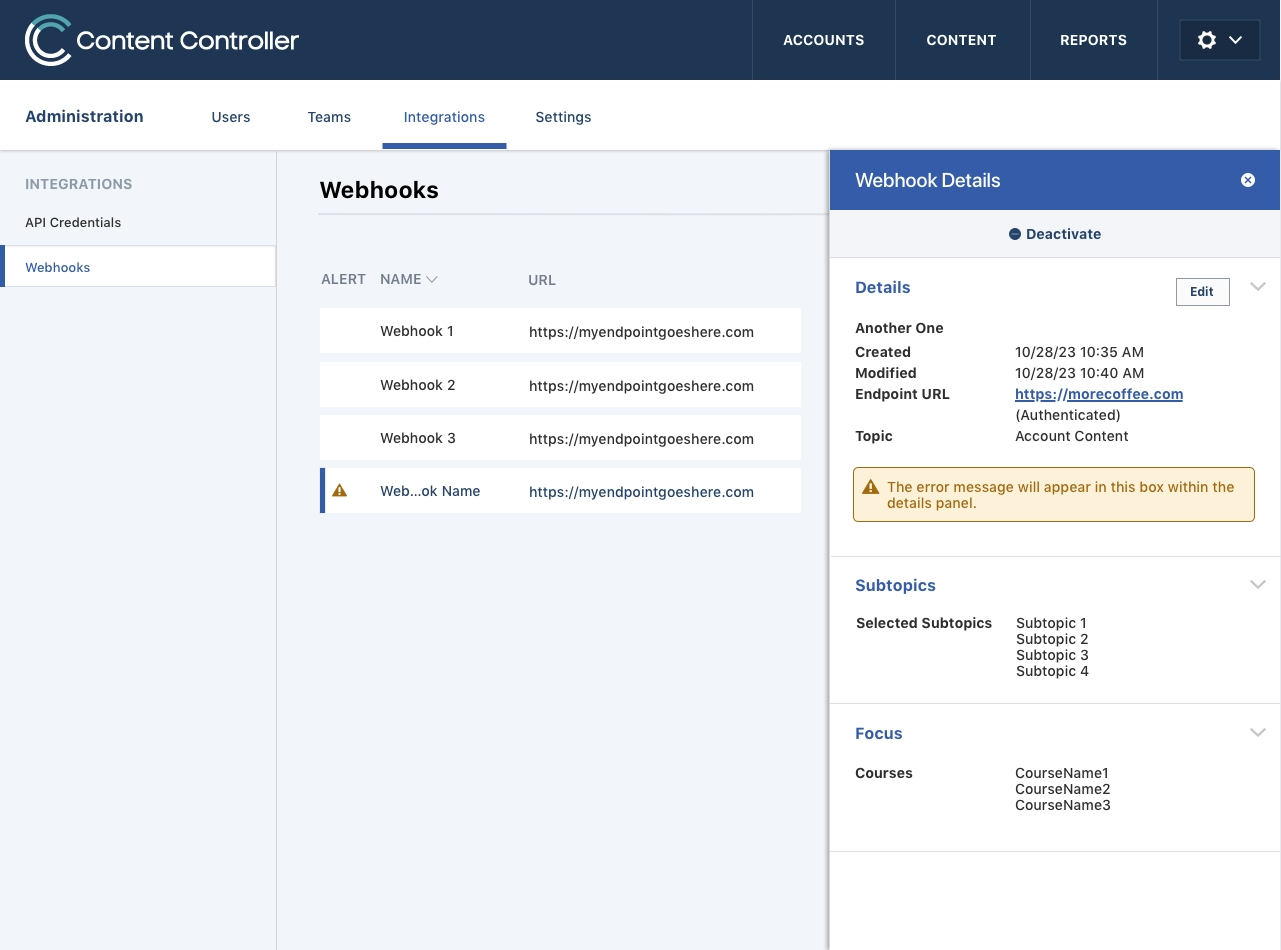
Task: Click CourseName1 in Courses
Action: click(1062, 773)
